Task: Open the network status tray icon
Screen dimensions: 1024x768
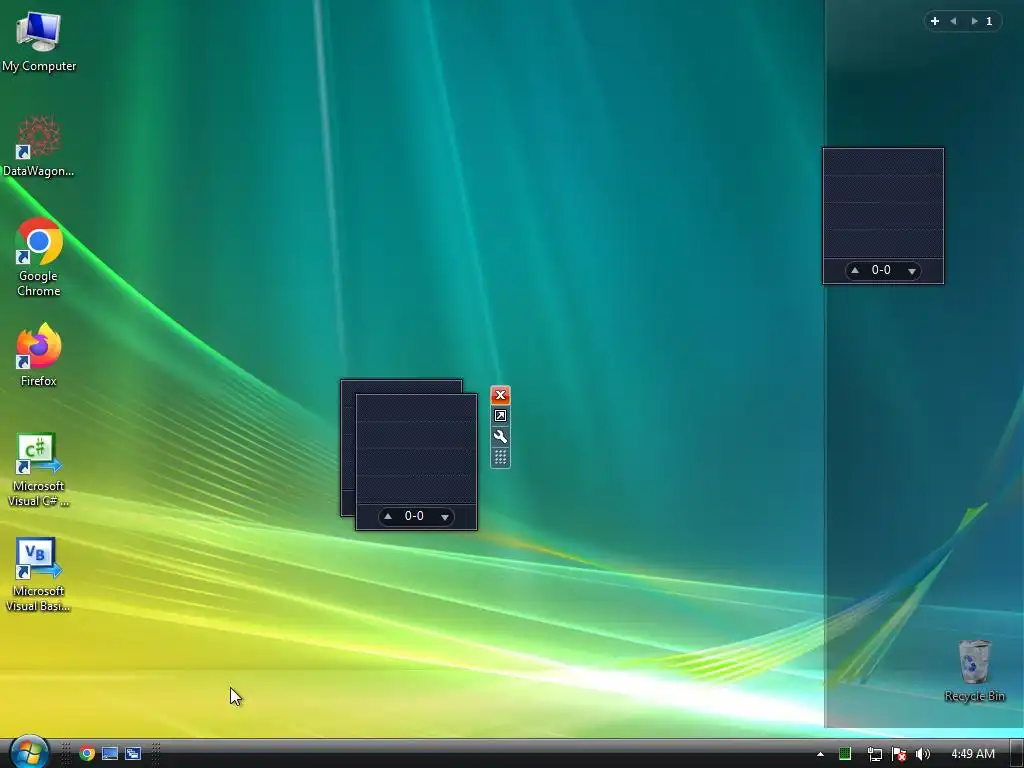Action: tap(874, 754)
